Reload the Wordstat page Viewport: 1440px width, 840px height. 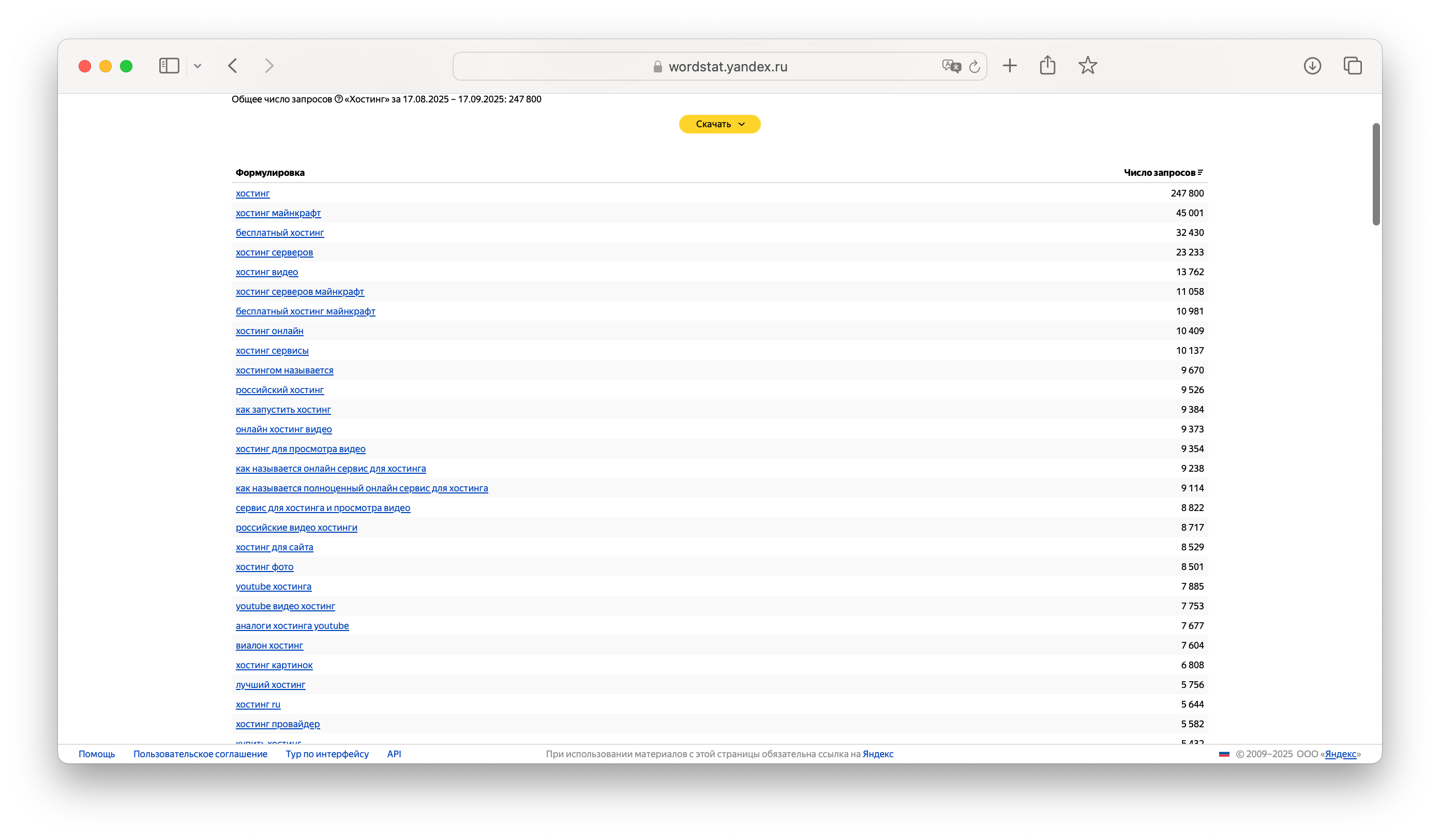(975, 66)
